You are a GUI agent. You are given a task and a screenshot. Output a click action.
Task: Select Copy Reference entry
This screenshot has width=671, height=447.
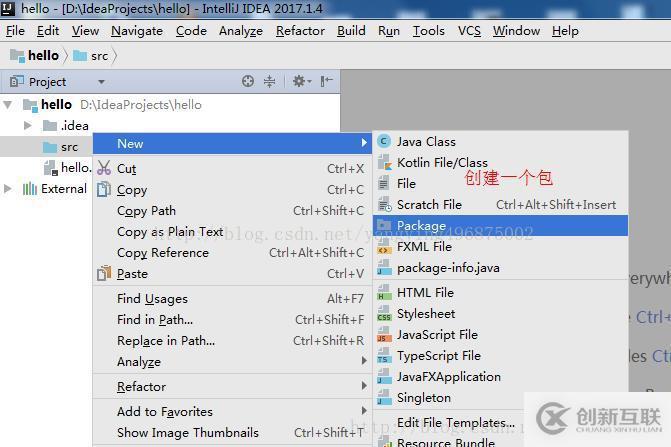click(x=232, y=252)
